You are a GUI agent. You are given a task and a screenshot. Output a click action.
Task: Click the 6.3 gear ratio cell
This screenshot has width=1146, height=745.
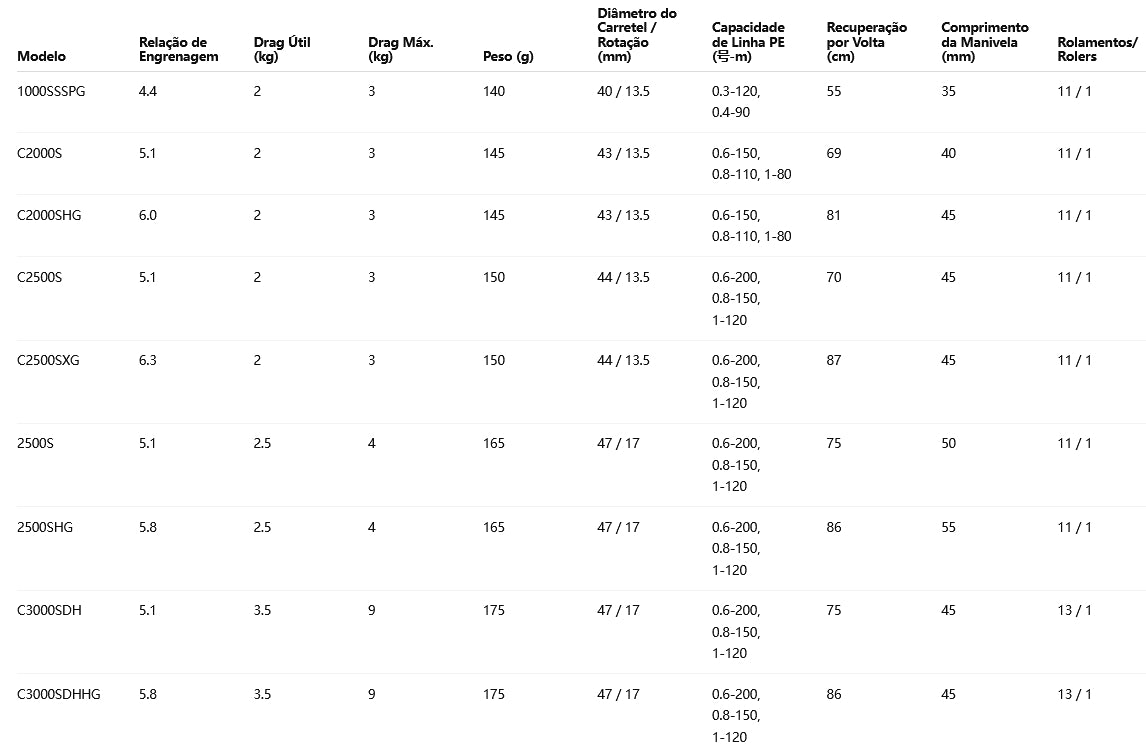148,361
